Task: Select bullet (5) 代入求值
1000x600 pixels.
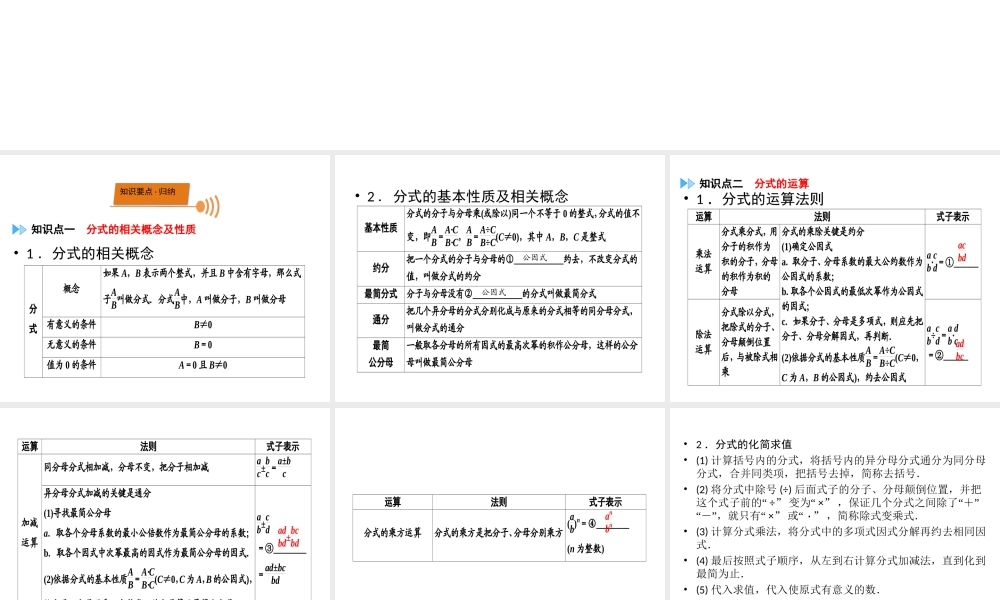Action: coord(788,590)
